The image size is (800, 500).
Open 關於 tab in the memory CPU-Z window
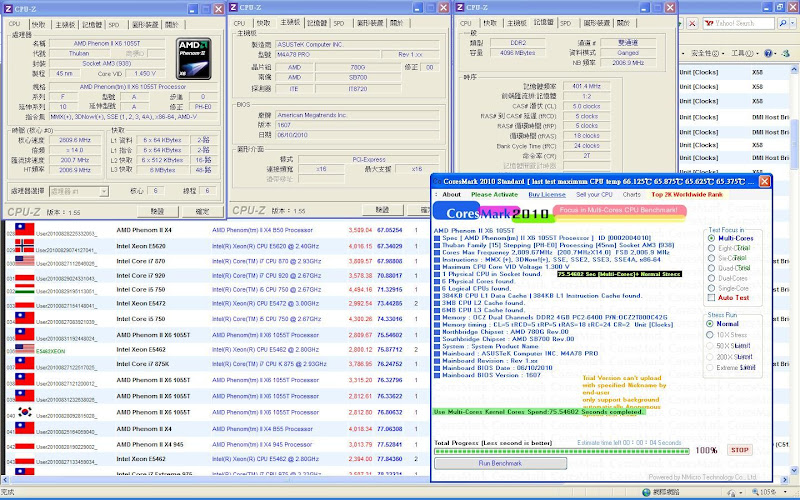tap(623, 23)
